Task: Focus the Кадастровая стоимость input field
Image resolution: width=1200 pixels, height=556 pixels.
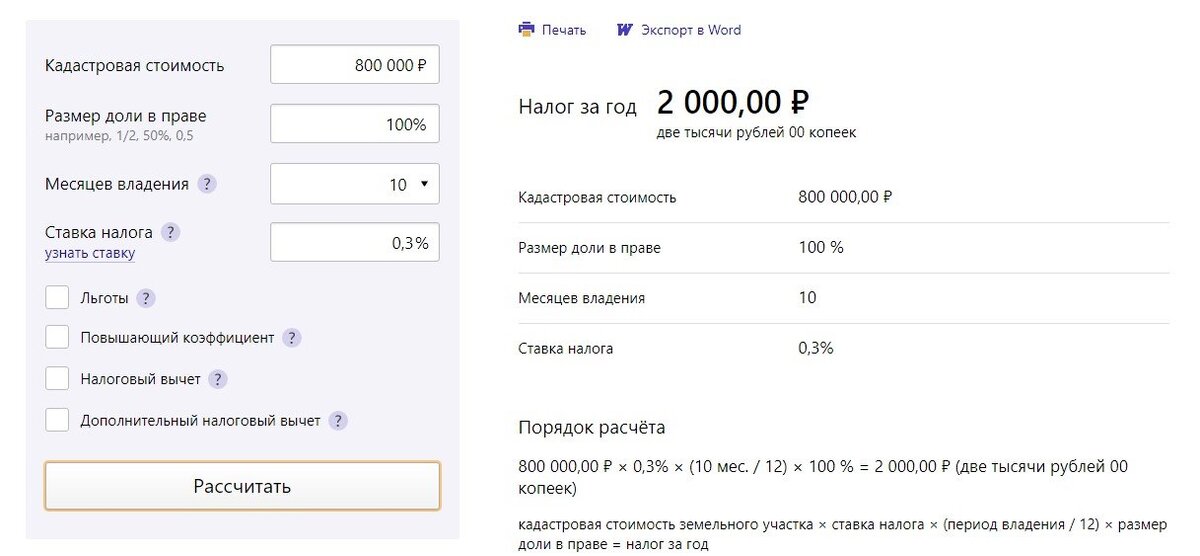Action: tap(355, 65)
